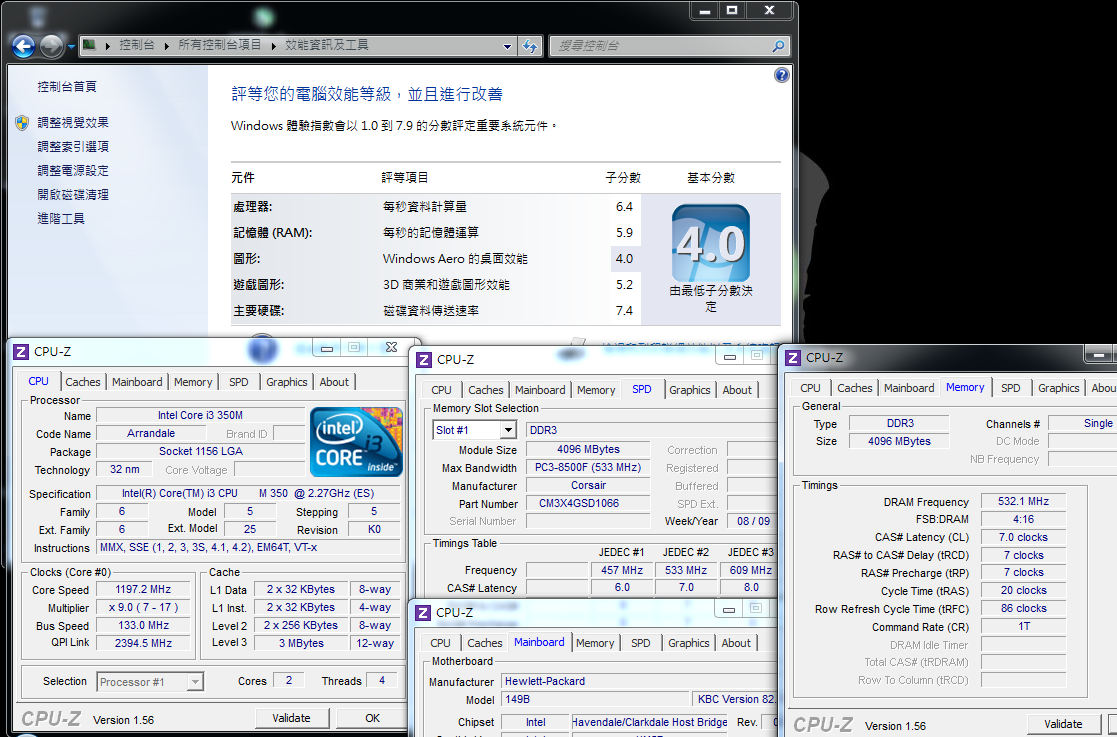The image size is (1117, 737).
Task: Click the computer icon at address bar start
Action: pos(89,45)
